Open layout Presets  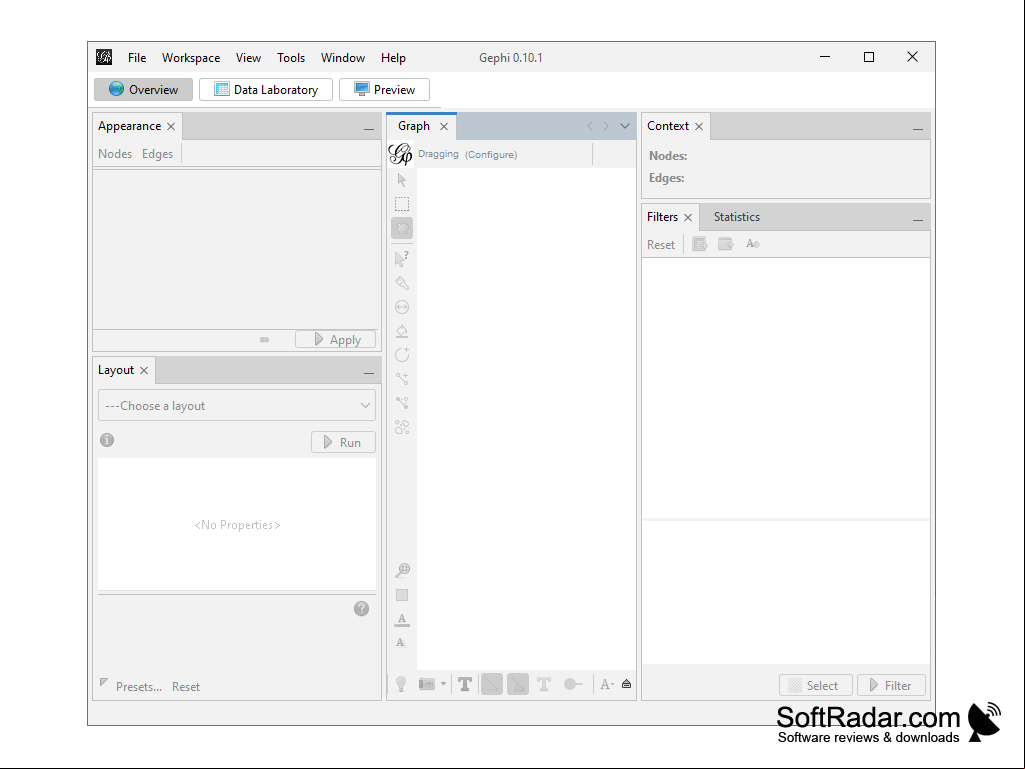(139, 687)
